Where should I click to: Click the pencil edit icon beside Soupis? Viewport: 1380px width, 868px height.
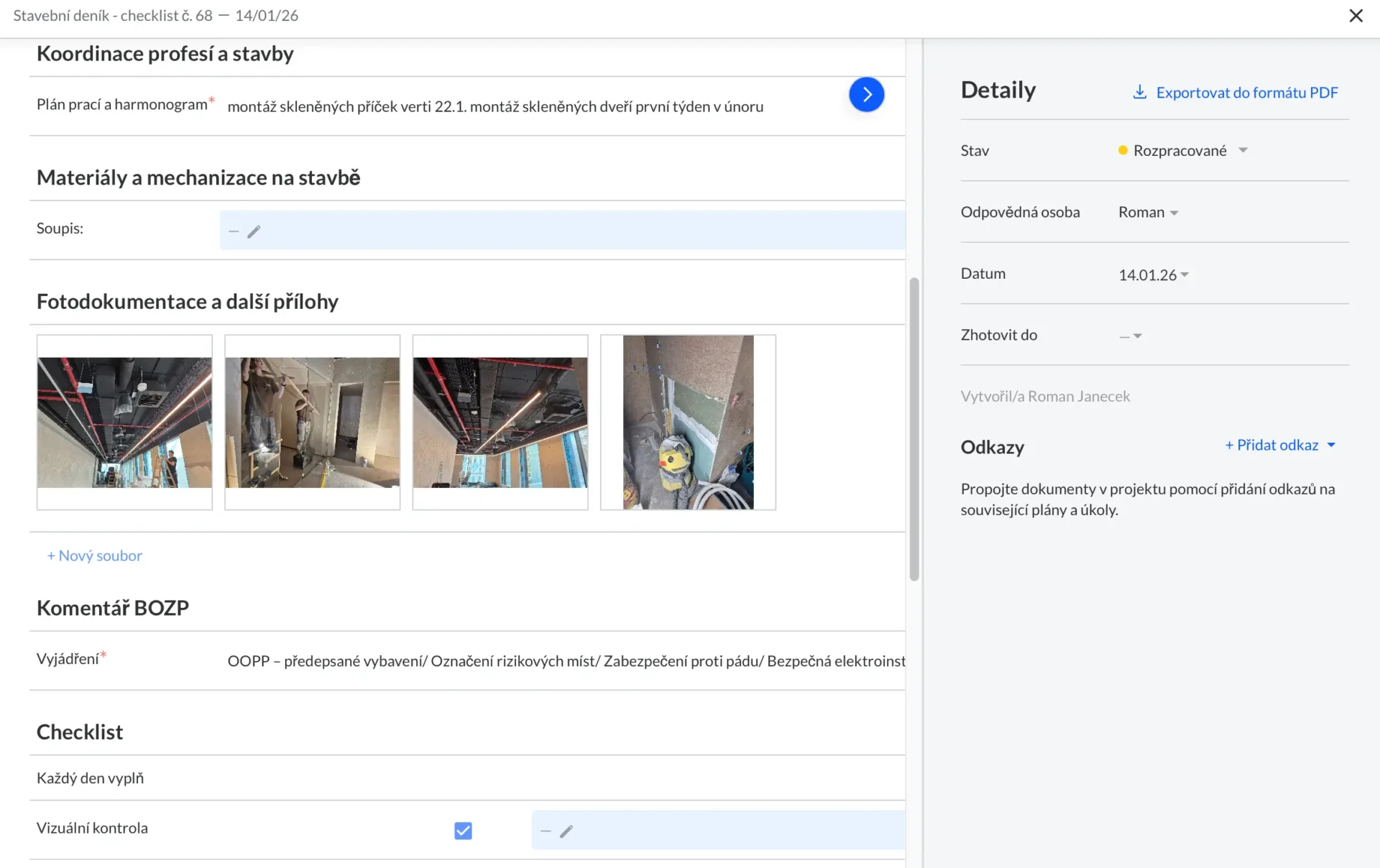point(254,231)
